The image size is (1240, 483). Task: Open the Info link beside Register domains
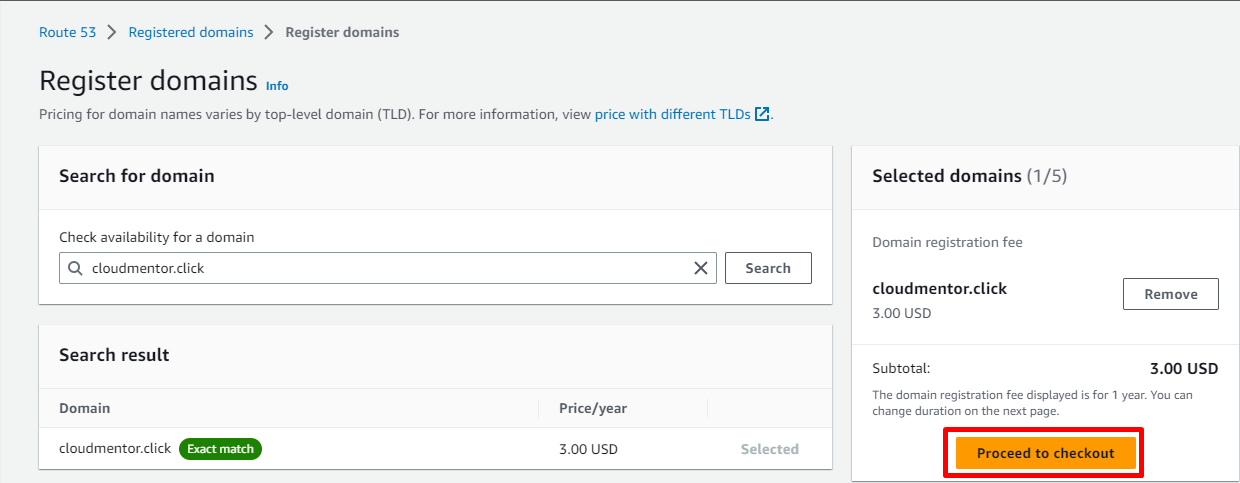pyautogui.click(x=277, y=86)
